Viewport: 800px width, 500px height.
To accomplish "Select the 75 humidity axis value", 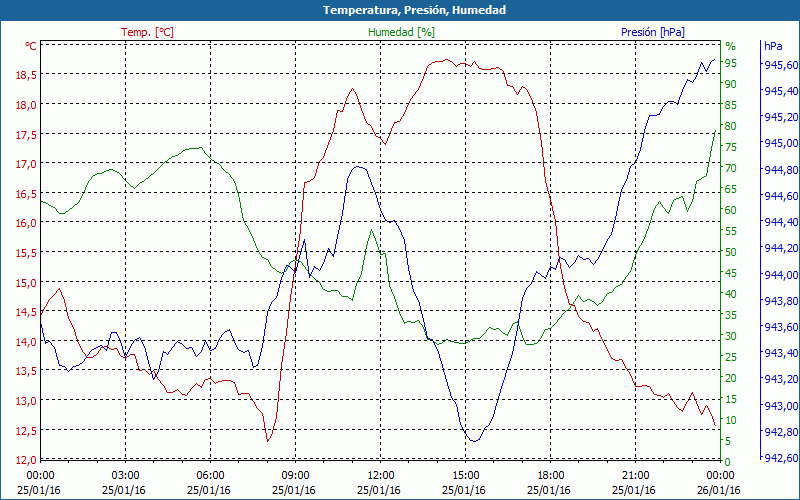I will tap(731, 147).
